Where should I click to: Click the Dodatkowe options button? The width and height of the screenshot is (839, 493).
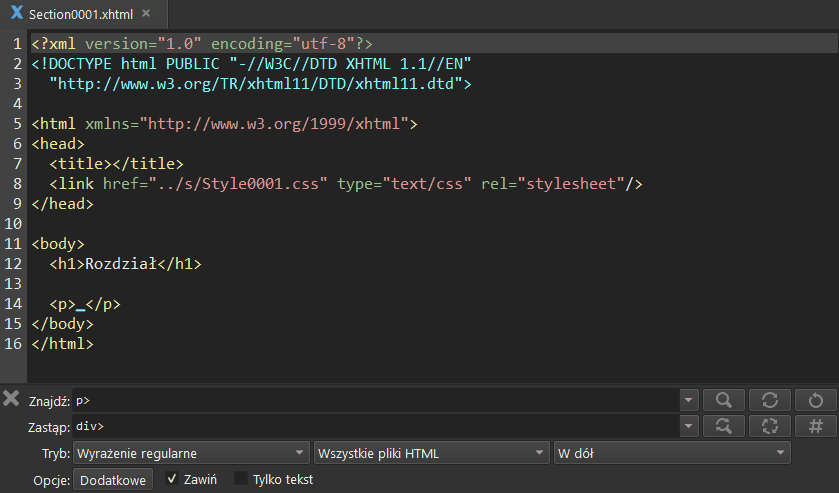pos(113,480)
